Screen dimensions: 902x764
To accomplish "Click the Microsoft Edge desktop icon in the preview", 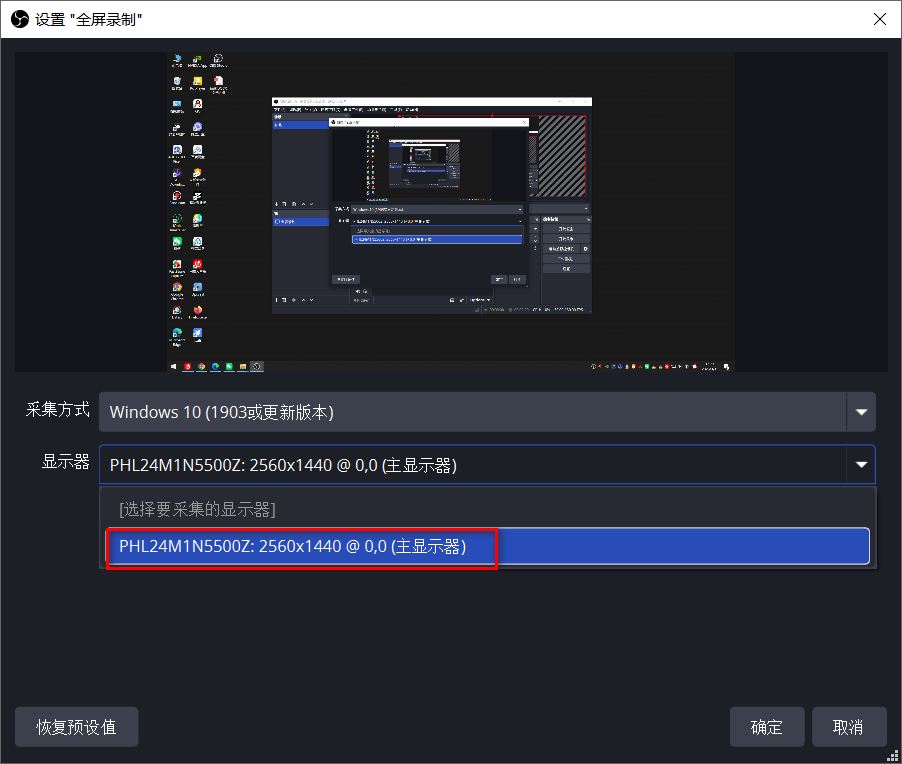I will 177,334.
